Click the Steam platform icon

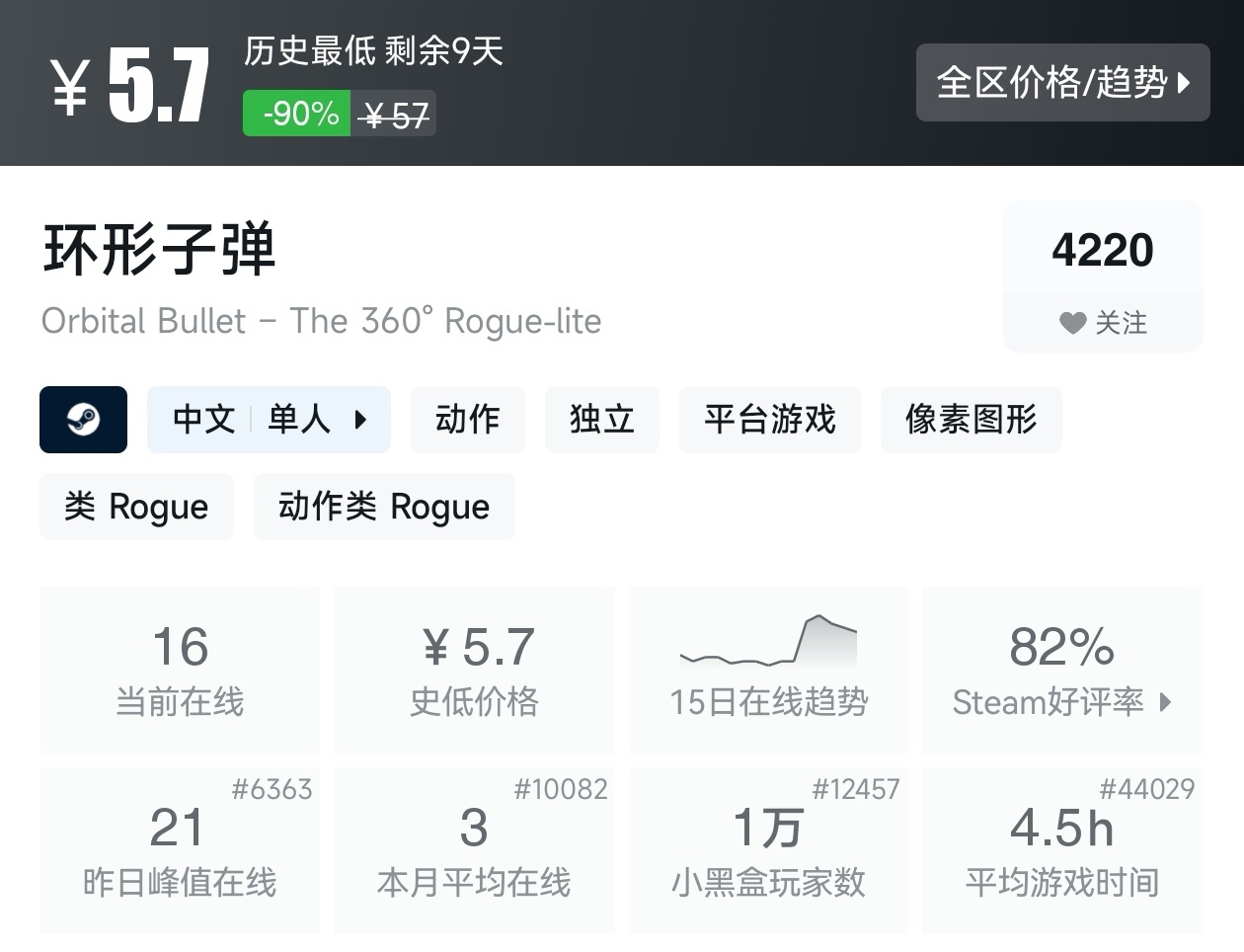[x=83, y=420]
